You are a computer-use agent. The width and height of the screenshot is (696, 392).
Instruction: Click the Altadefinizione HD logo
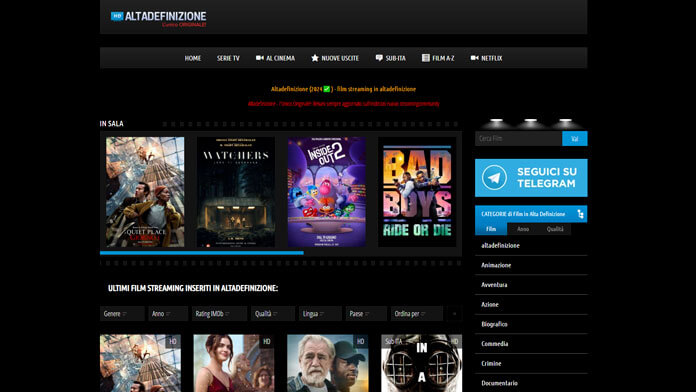(158, 19)
